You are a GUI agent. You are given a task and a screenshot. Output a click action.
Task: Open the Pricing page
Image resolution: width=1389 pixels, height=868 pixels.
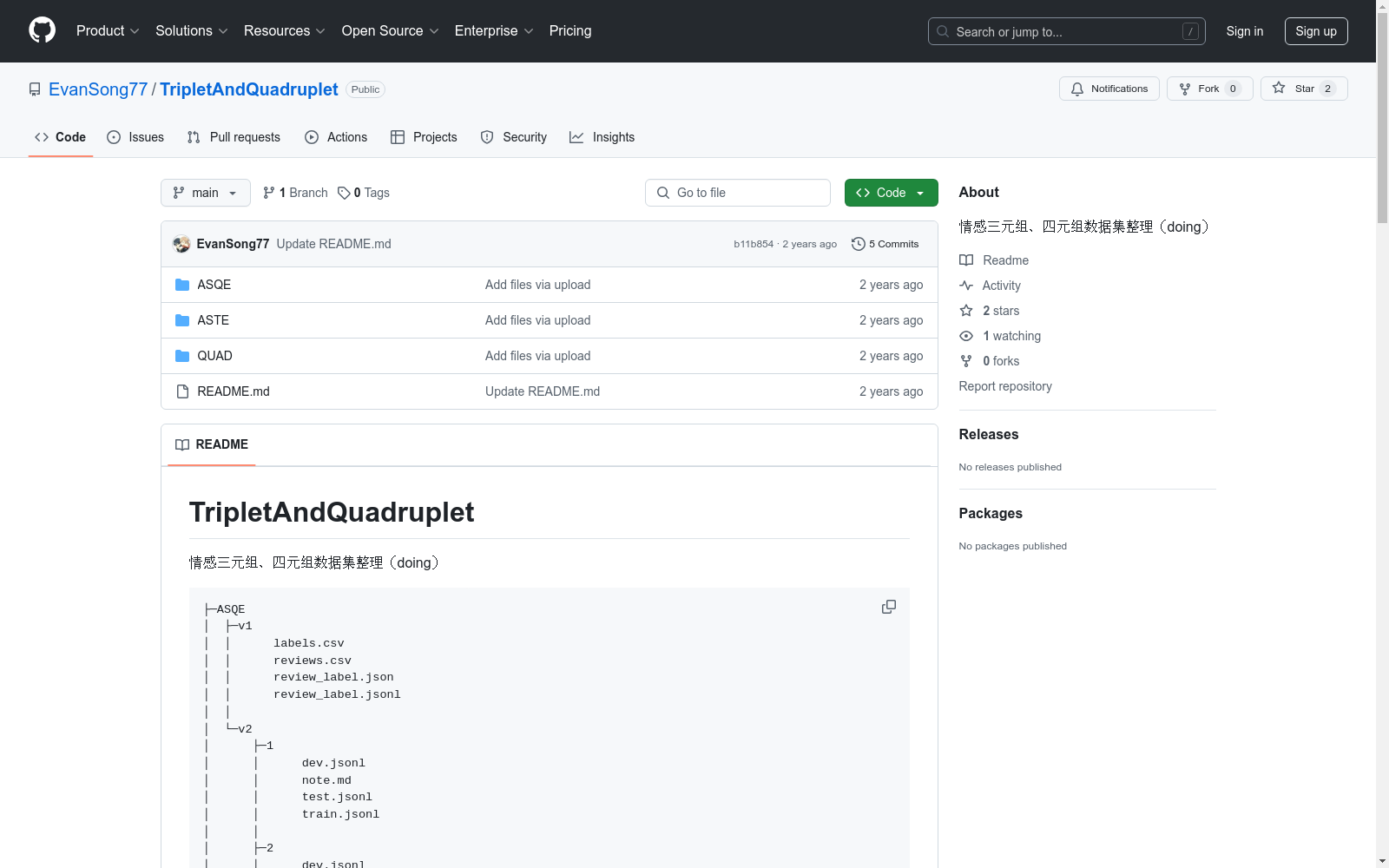click(x=570, y=31)
